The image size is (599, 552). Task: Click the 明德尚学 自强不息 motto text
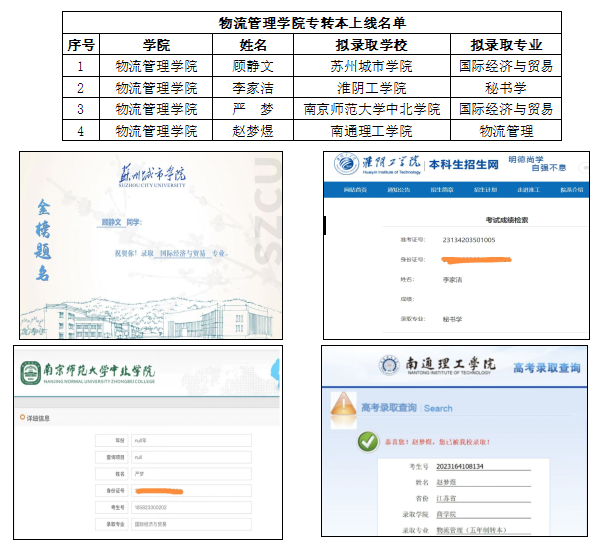[x=537, y=163]
